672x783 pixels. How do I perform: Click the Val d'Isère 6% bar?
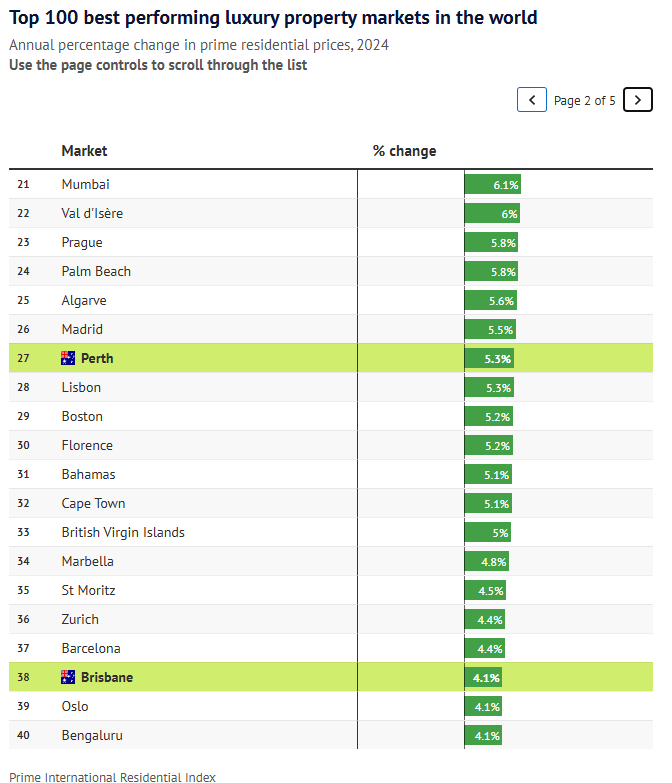[492, 214]
